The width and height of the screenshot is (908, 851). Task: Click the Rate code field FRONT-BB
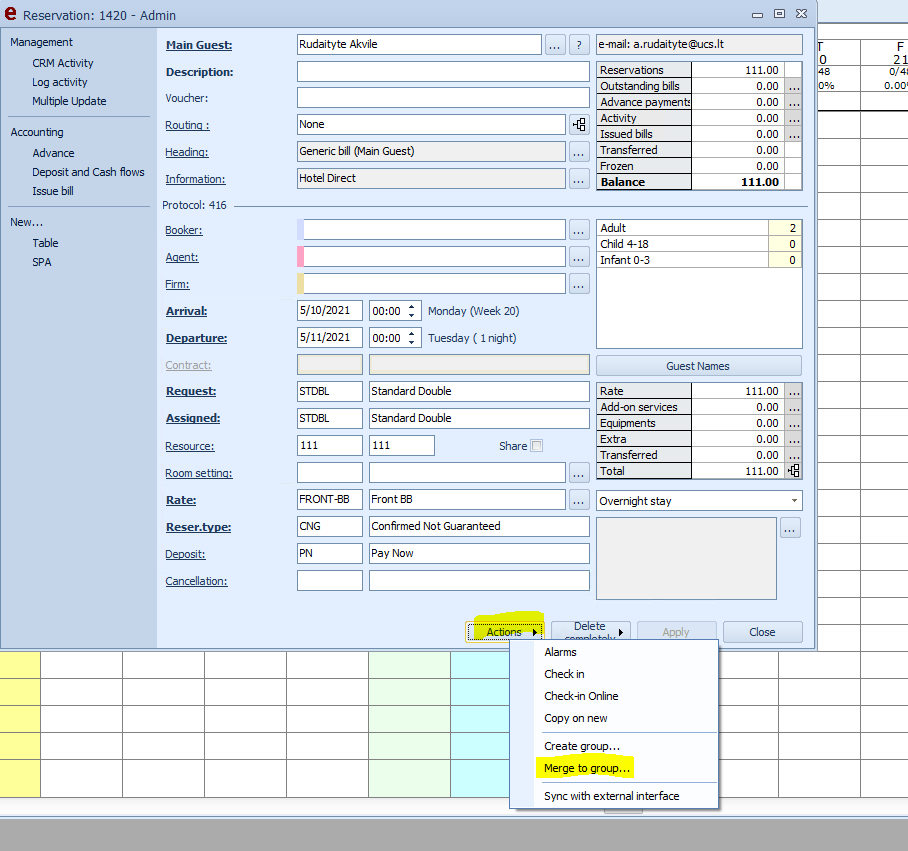tap(329, 500)
